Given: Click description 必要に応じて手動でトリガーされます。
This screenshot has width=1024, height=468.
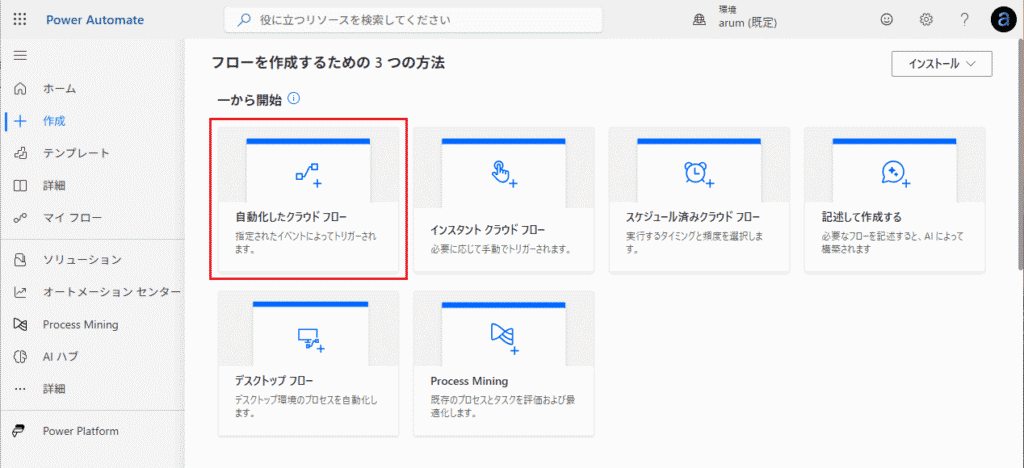Looking at the screenshot, I should 502,249.
